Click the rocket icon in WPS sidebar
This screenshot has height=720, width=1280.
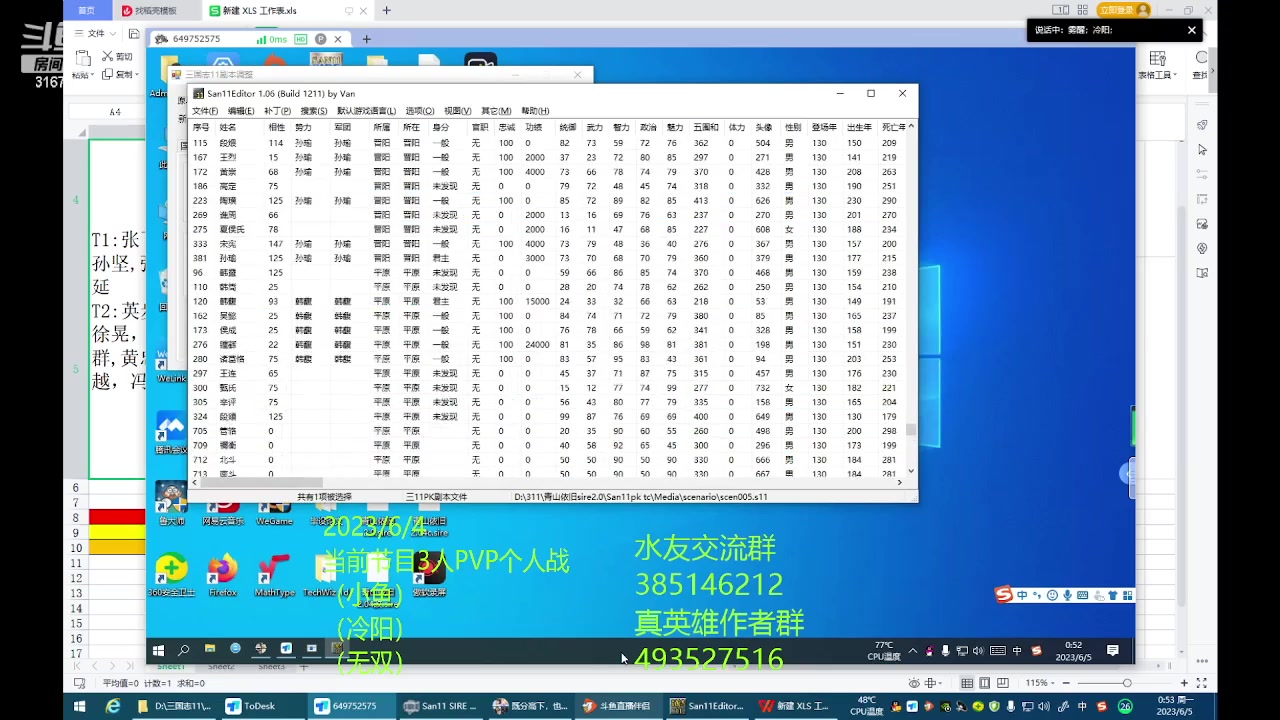click(x=1202, y=124)
